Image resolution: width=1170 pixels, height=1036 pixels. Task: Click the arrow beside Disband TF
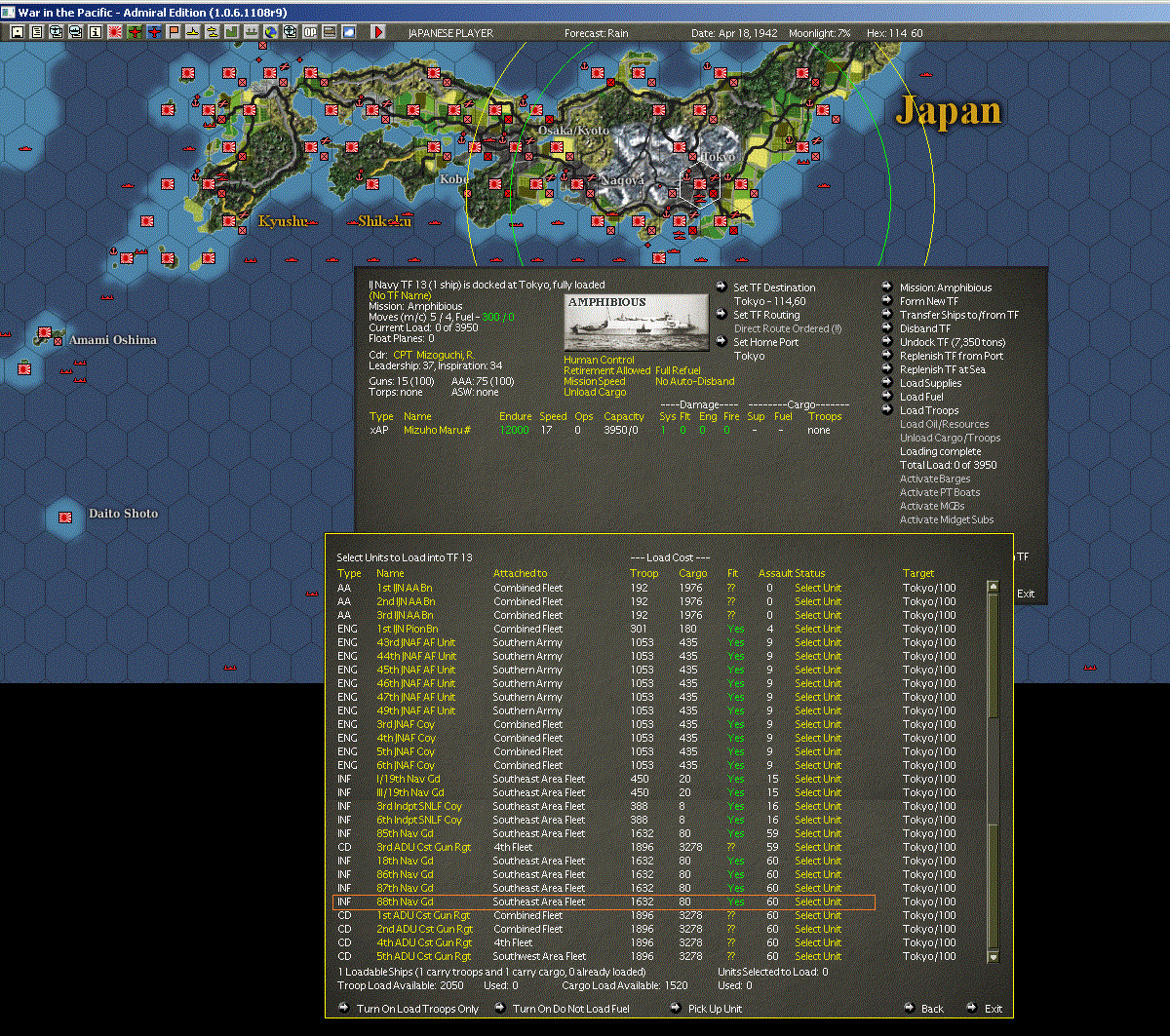point(887,327)
